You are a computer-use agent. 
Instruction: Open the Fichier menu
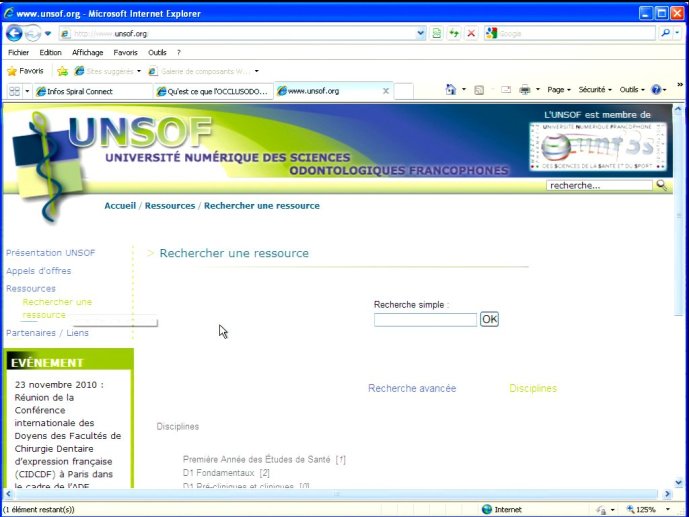click(18, 53)
